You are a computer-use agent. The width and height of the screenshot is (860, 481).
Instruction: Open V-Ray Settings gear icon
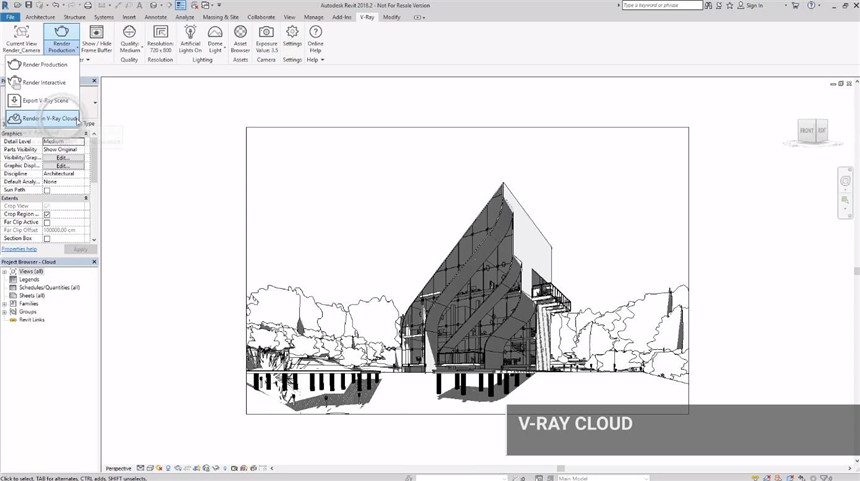coord(292,33)
